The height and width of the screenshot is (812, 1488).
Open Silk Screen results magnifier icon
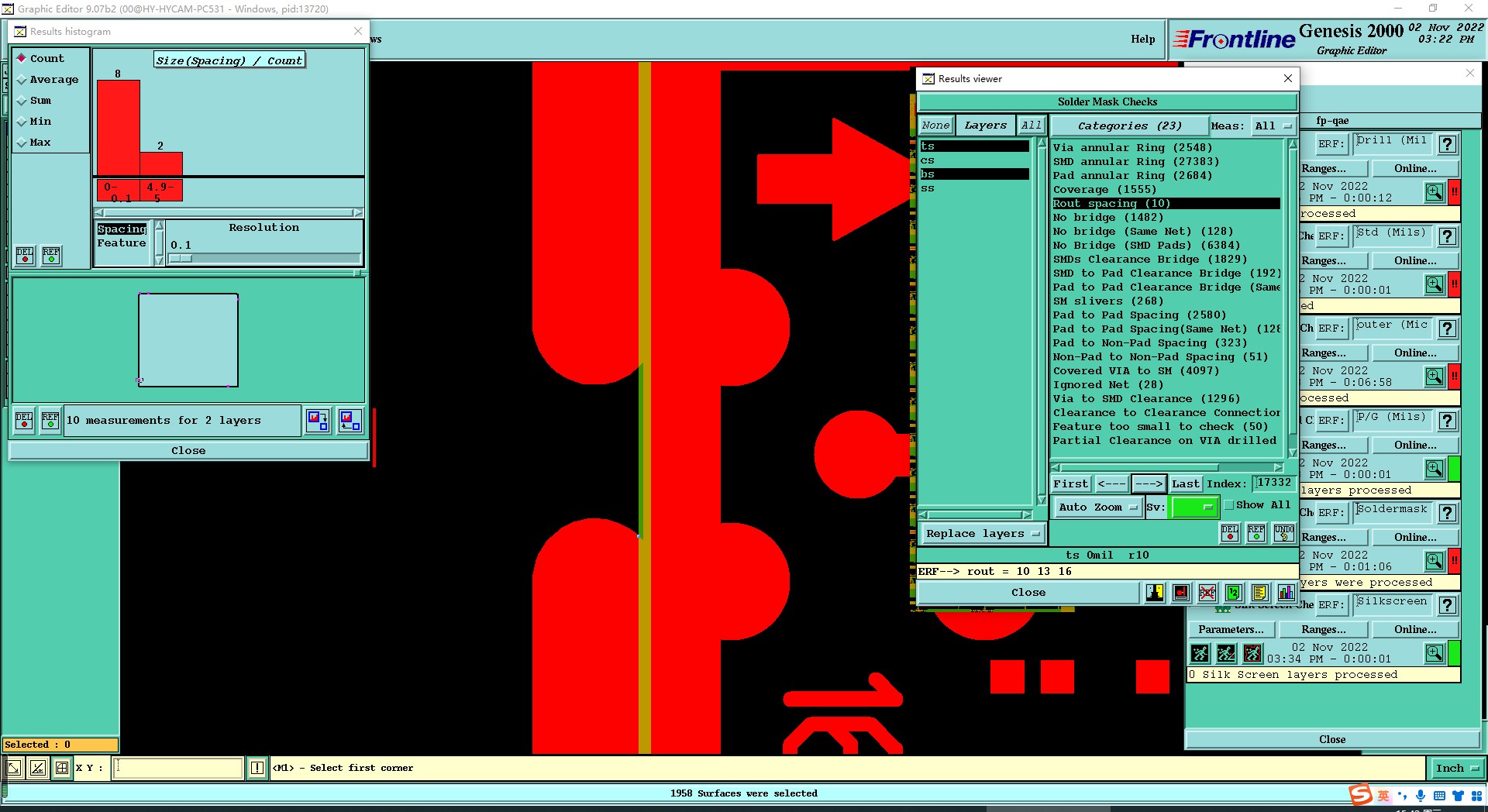pos(1435,653)
